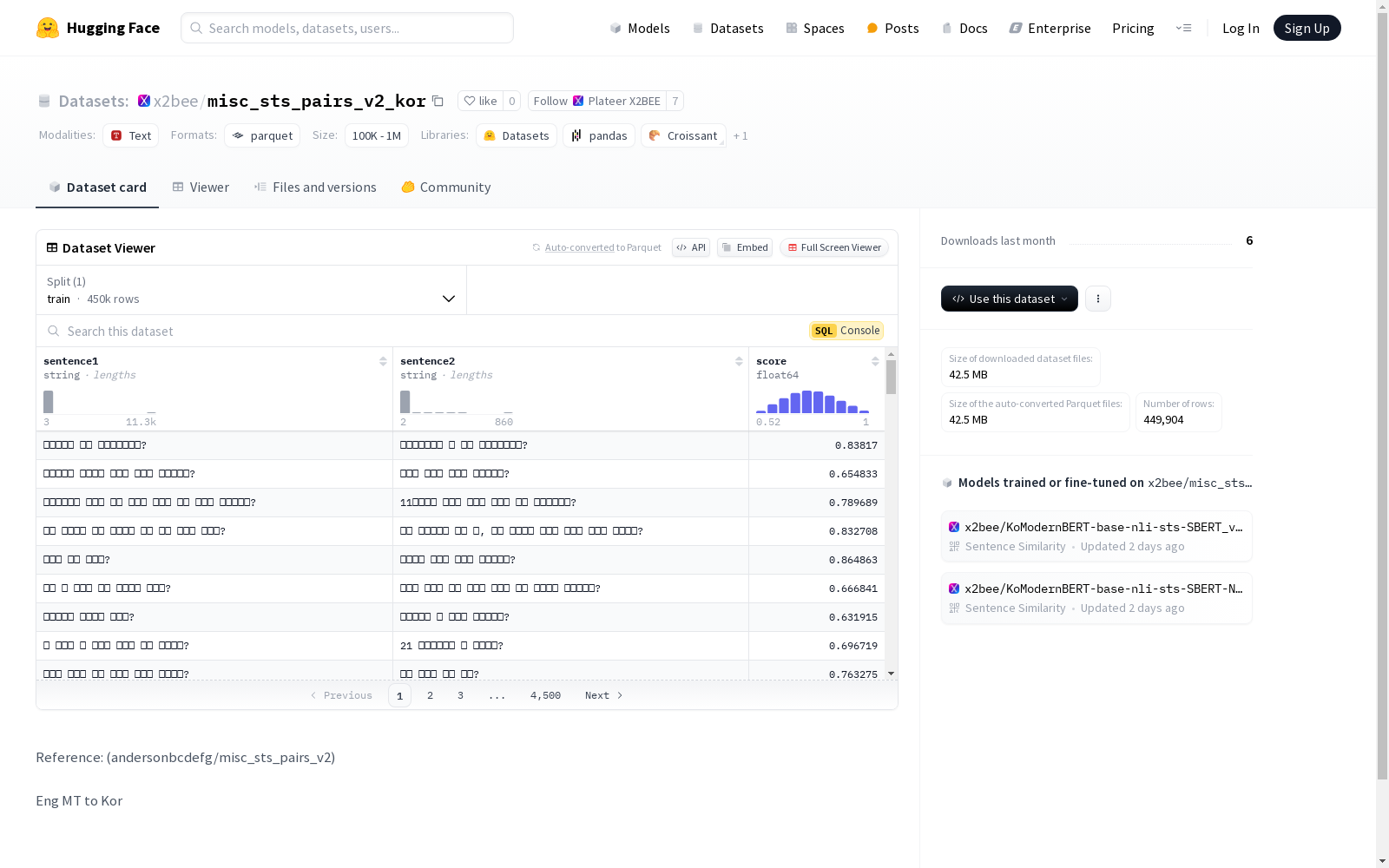Go to the Next page of rows

(604, 695)
